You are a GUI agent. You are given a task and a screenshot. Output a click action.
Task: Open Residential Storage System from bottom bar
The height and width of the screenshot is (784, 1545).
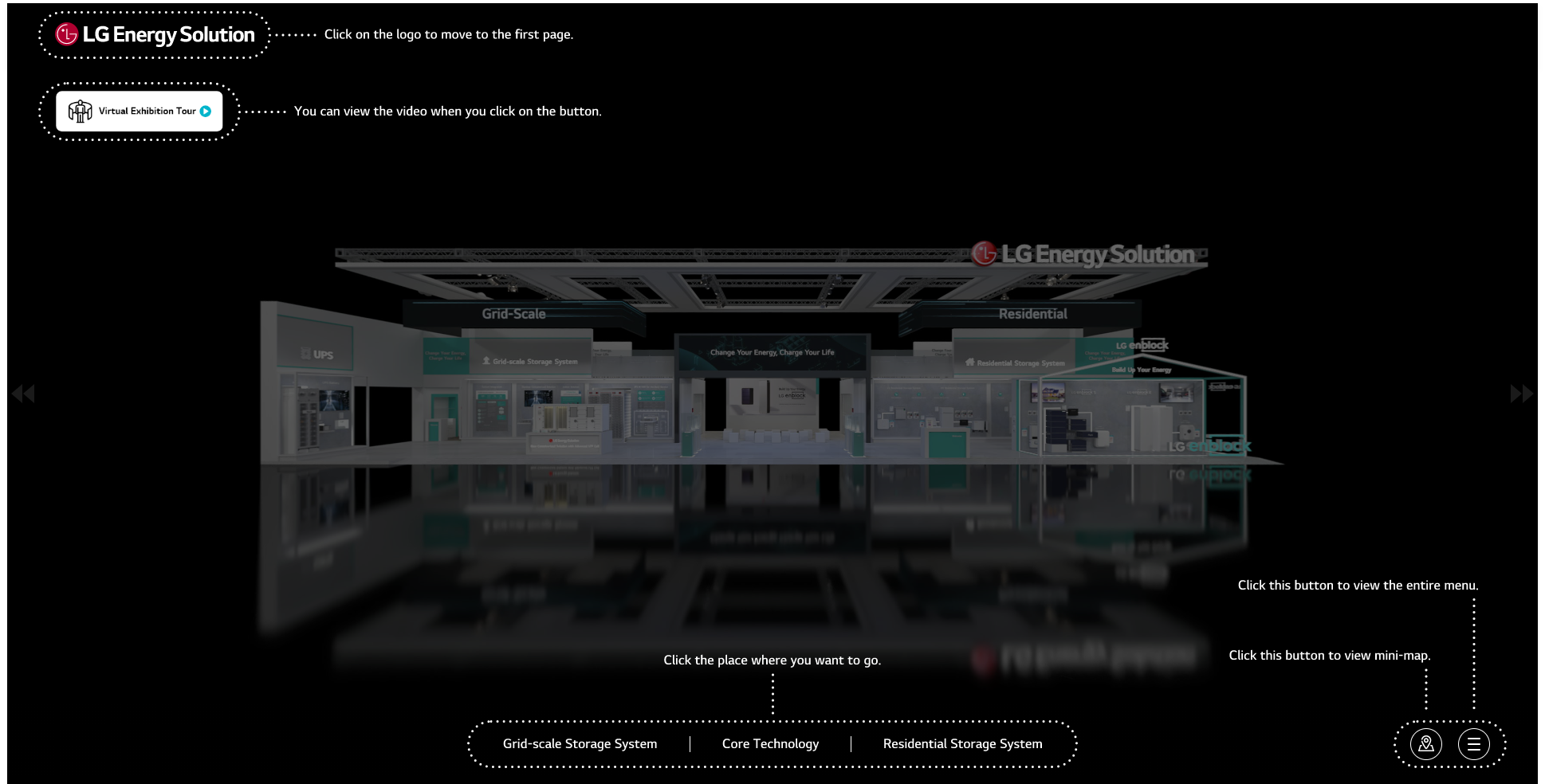(x=961, y=743)
